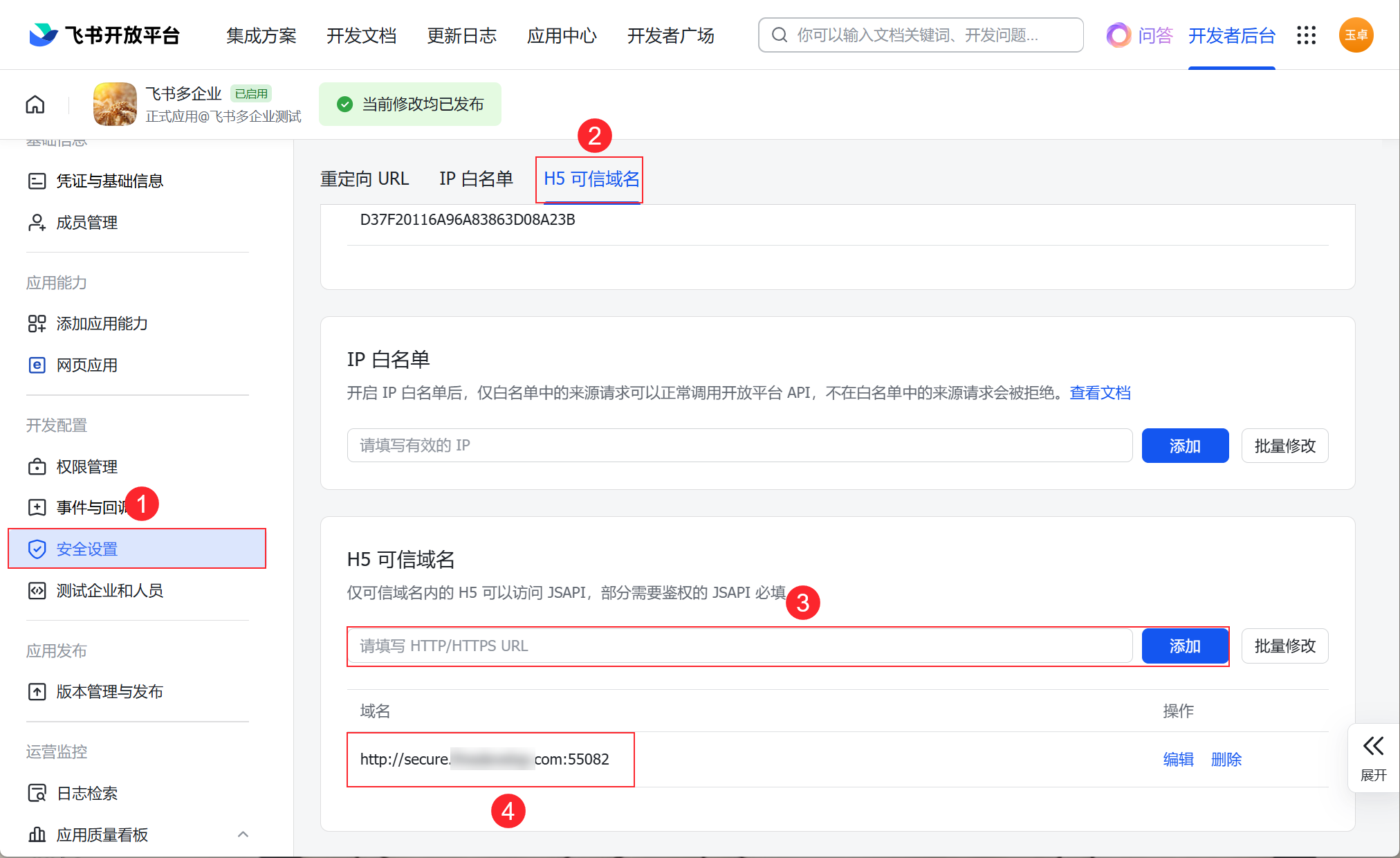1400x858 pixels.
Task: Select 添加应用能力 in the sidebar
Action: (x=102, y=324)
